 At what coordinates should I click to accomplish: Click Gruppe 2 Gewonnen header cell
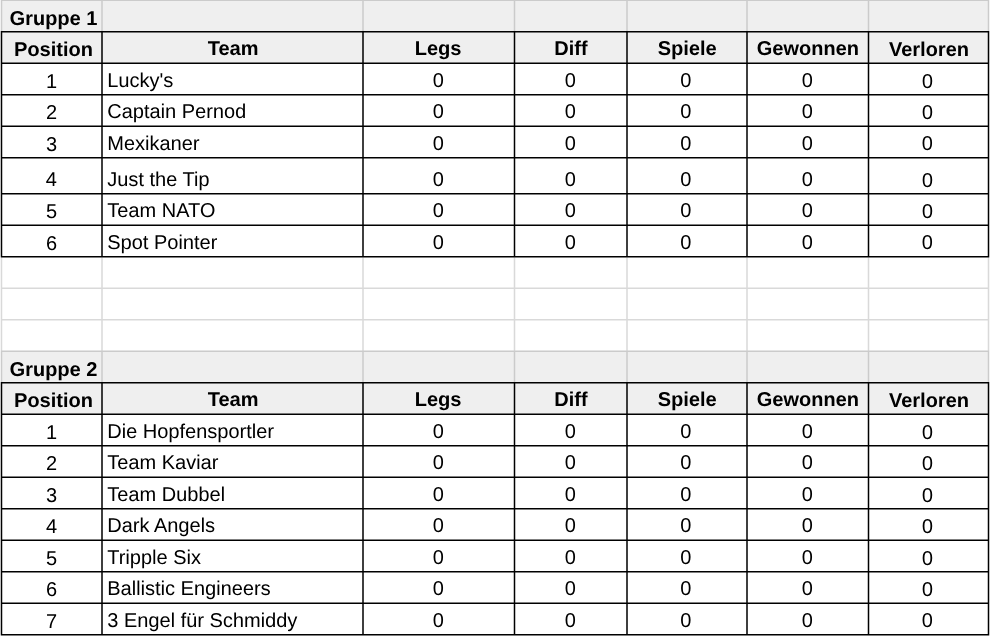808,399
